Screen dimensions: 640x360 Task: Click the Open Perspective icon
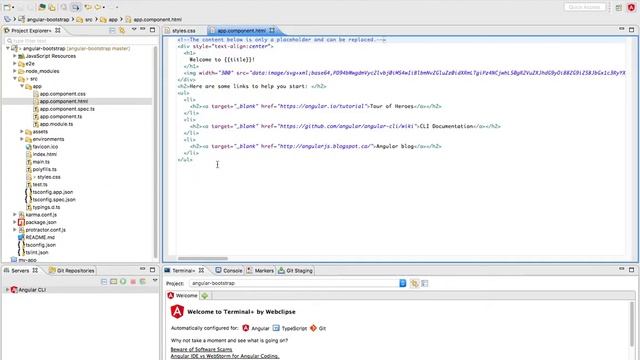click(x=619, y=7)
